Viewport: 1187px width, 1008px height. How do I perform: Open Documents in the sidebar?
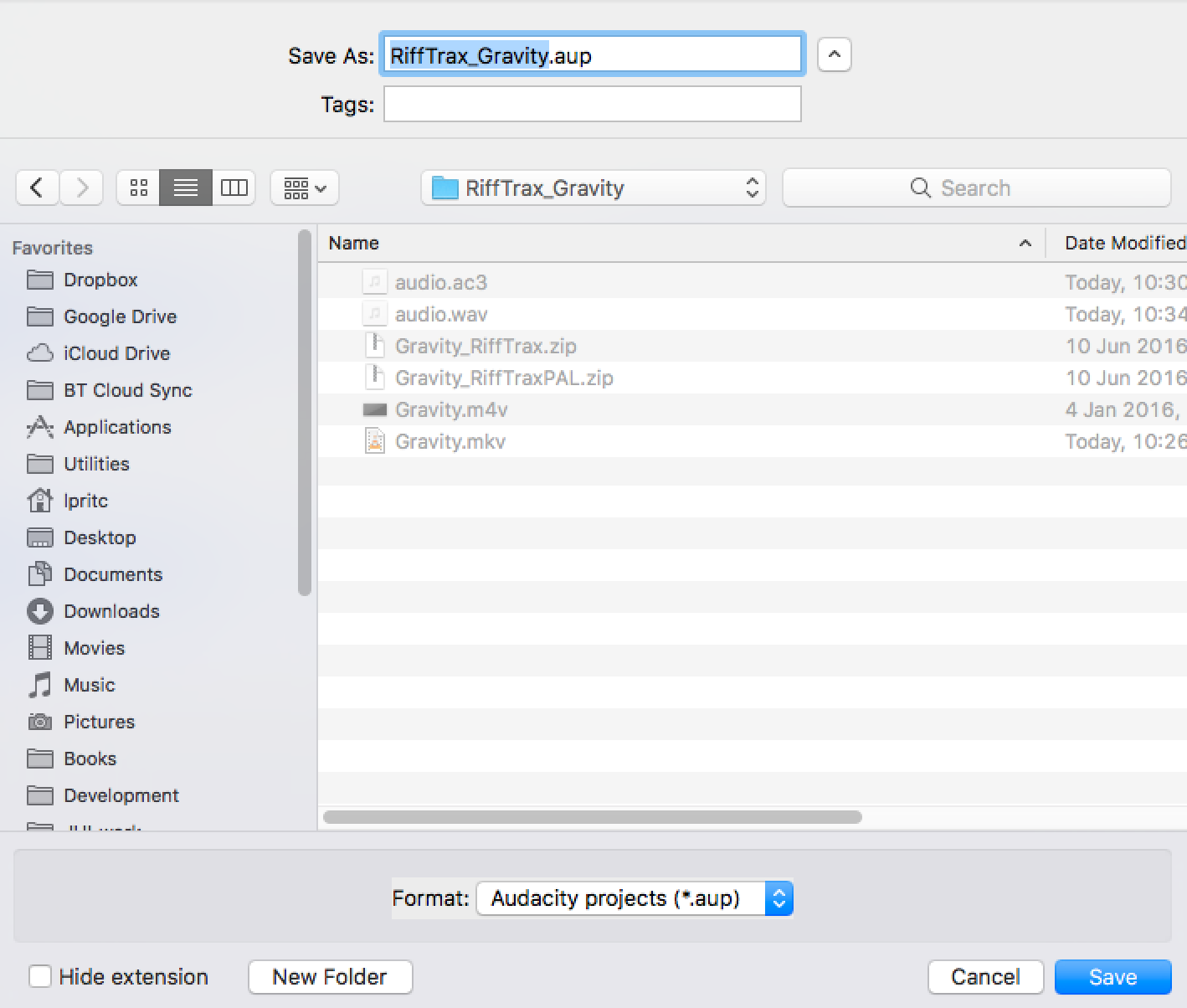(x=113, y=574)
